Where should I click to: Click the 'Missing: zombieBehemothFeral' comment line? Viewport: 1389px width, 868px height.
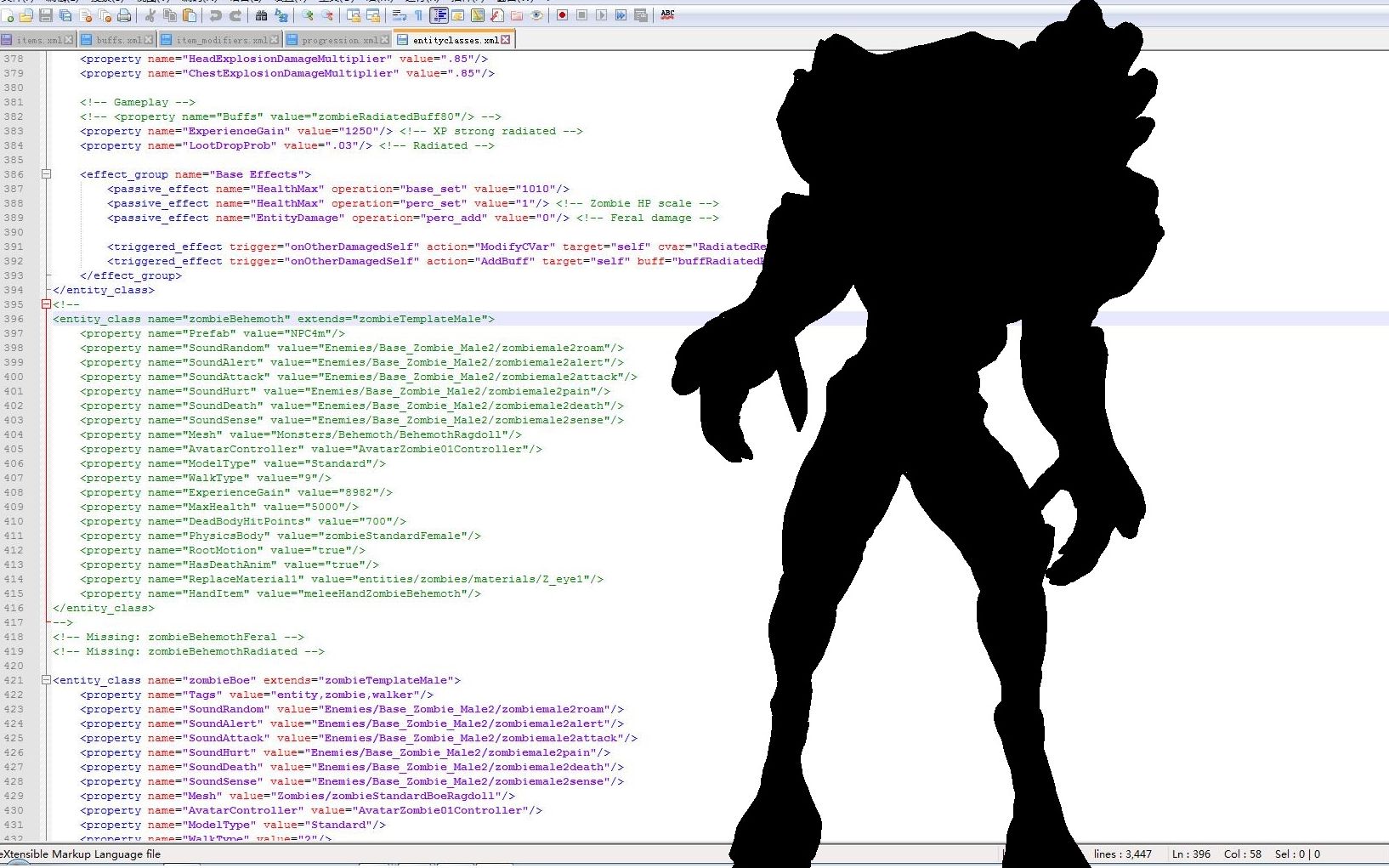pos(179,637)
